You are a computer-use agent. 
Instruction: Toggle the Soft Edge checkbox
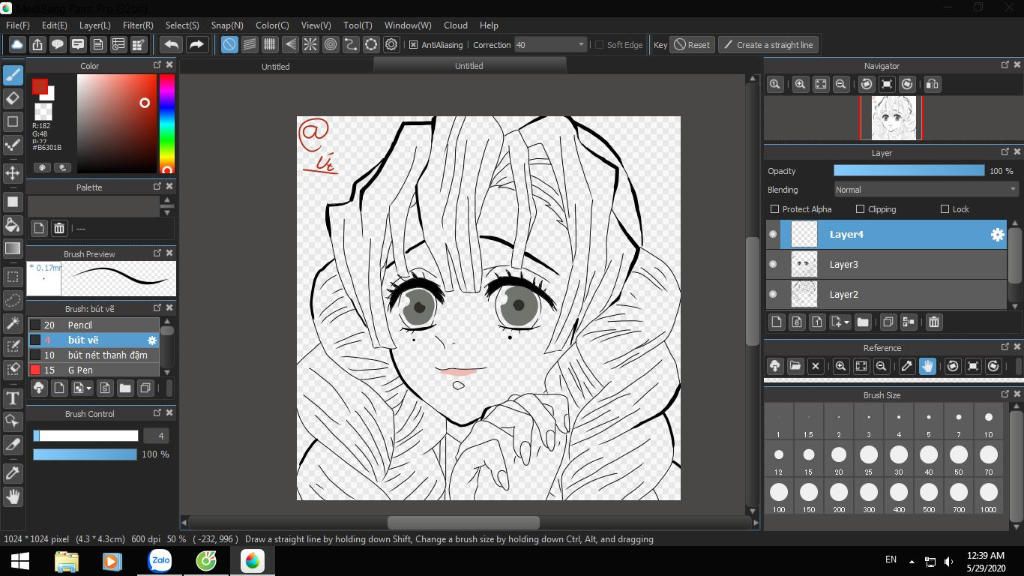coord(600,44)
